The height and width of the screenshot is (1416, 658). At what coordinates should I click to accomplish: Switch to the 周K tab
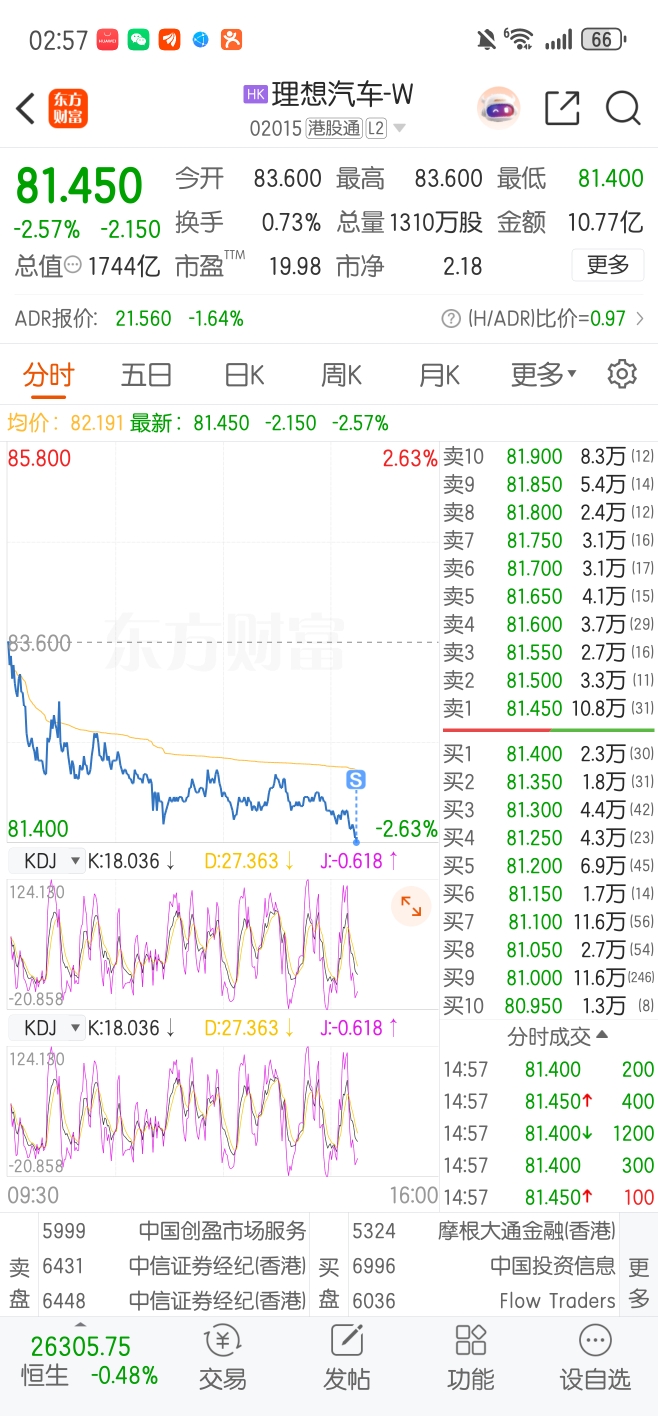point(341,375)
